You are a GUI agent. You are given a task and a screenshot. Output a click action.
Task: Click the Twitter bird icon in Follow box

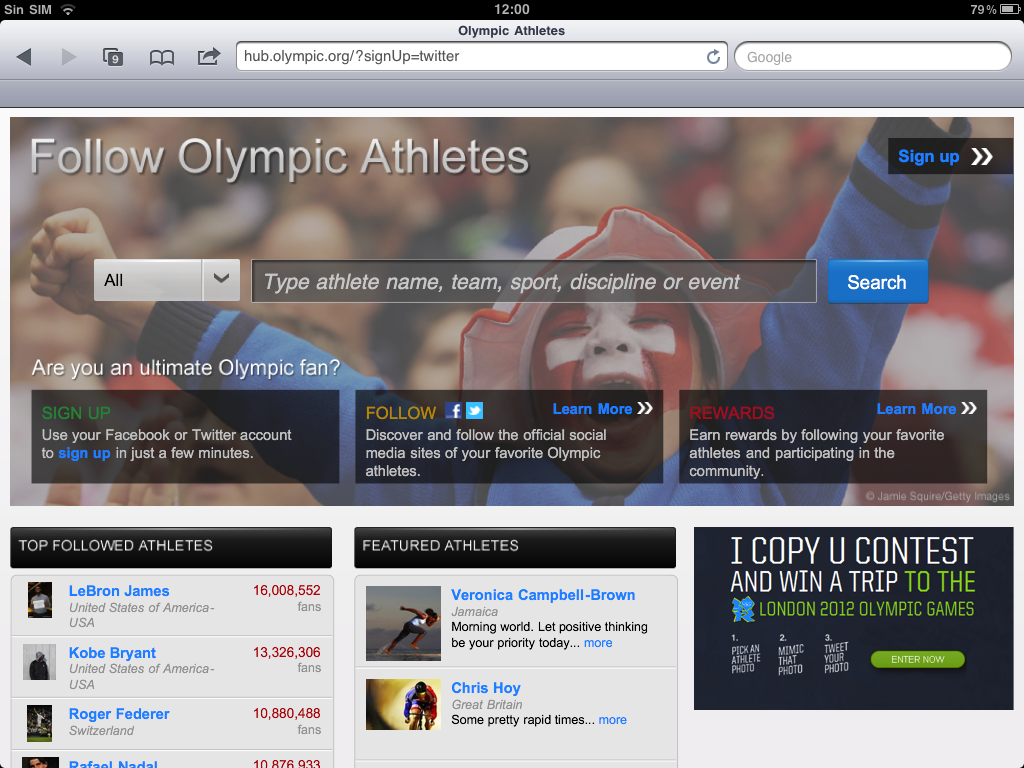(475, 410)
